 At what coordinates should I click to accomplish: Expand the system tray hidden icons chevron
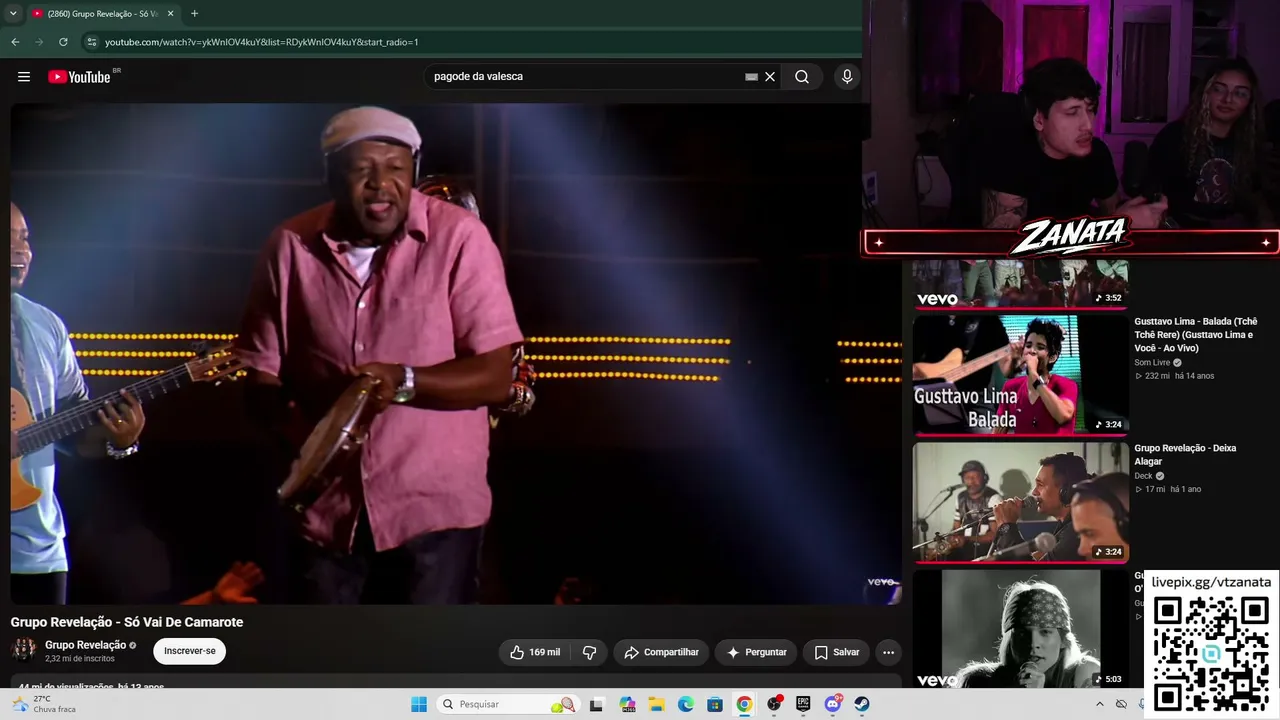1100,704
